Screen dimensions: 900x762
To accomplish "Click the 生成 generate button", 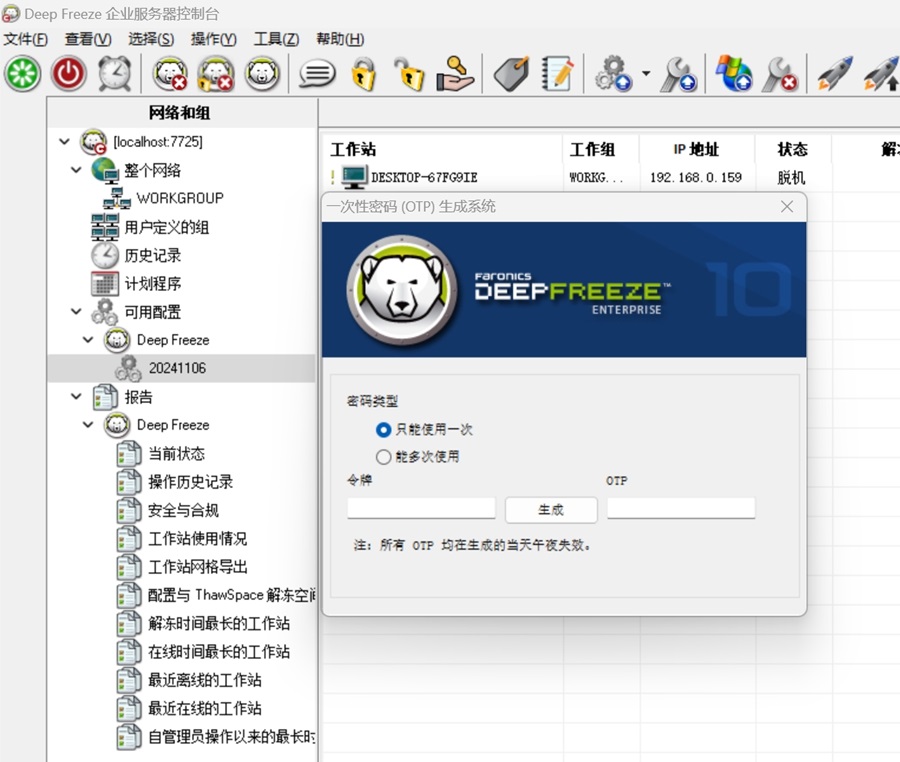I will pyautogui.click(x=551, y=510).
